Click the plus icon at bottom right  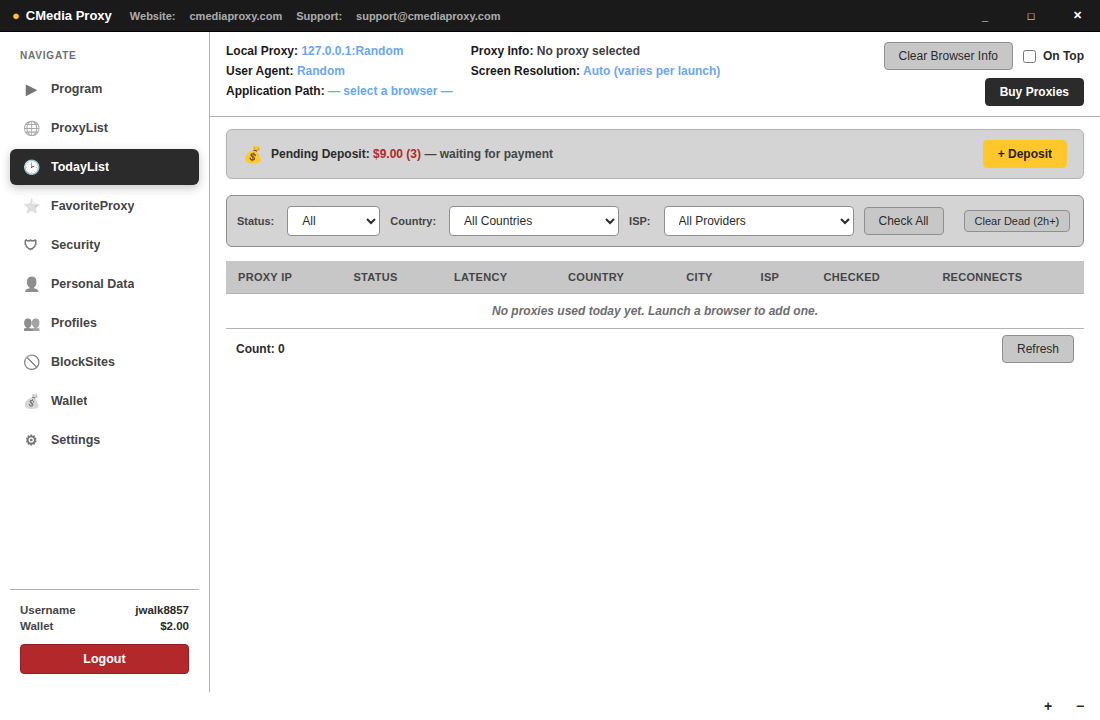(1048, 706)
